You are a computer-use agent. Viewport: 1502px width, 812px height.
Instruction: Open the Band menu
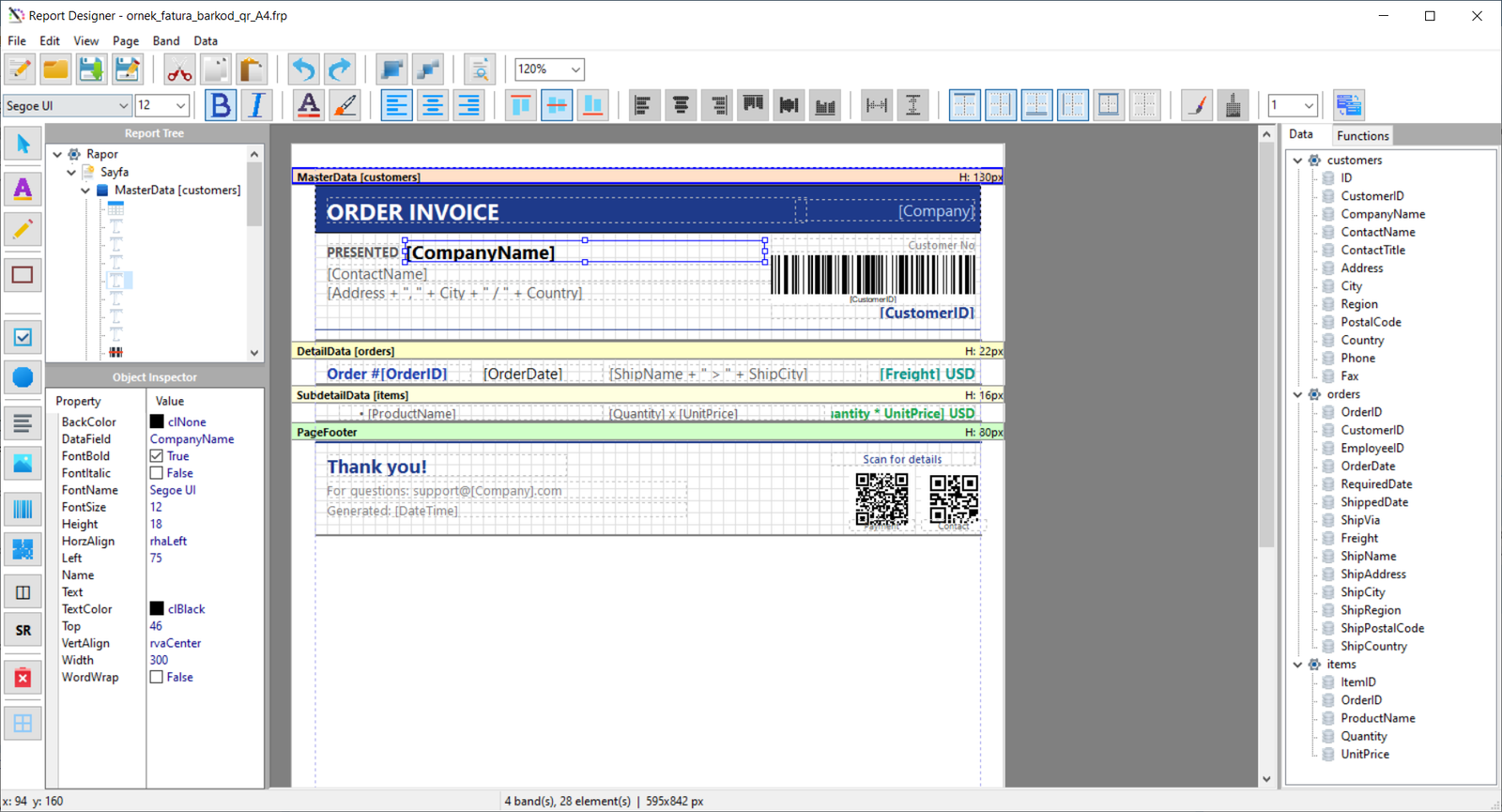click(166, 41)
